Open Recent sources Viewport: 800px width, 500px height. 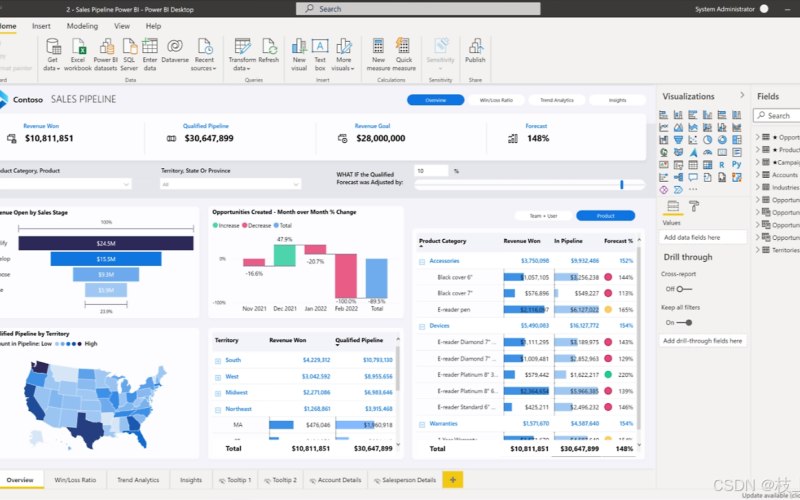tap(204, 54)
